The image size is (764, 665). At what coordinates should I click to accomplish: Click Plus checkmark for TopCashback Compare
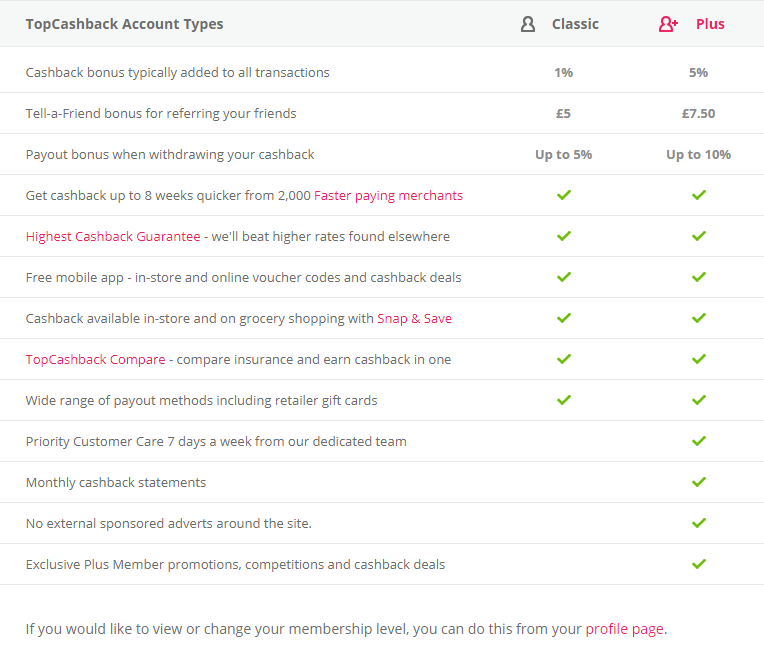click(699, 359)
